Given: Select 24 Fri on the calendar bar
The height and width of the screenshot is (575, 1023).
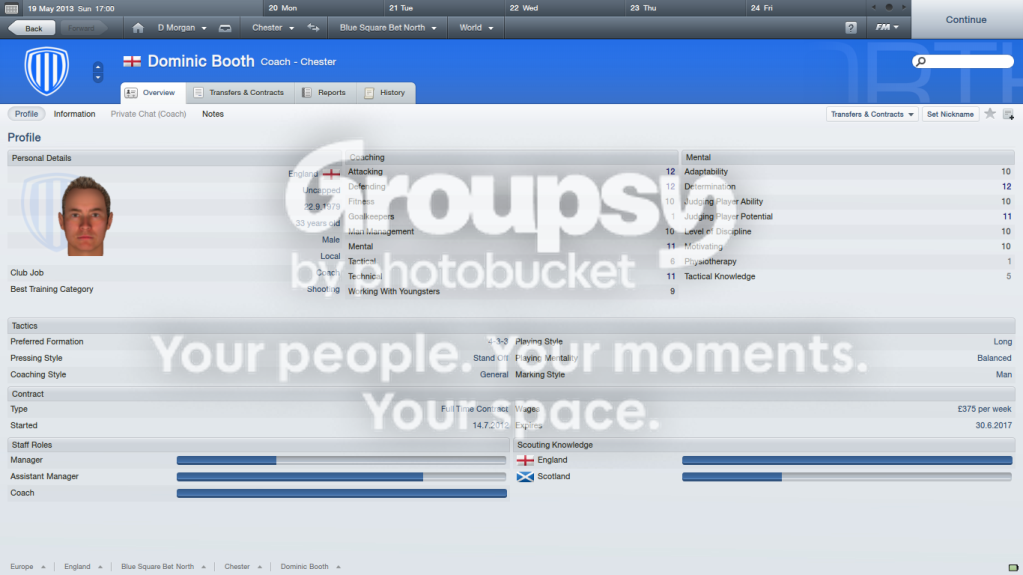Looking at the screenshot, I should (761, 8).
